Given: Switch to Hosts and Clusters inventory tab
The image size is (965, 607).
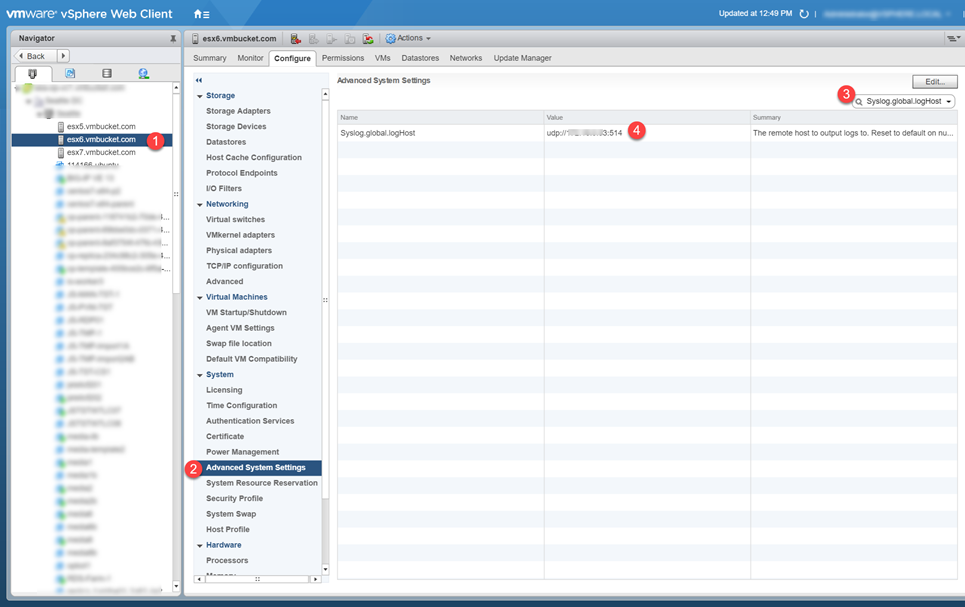Looking at the screenshot, I should (x=33, y=73).
